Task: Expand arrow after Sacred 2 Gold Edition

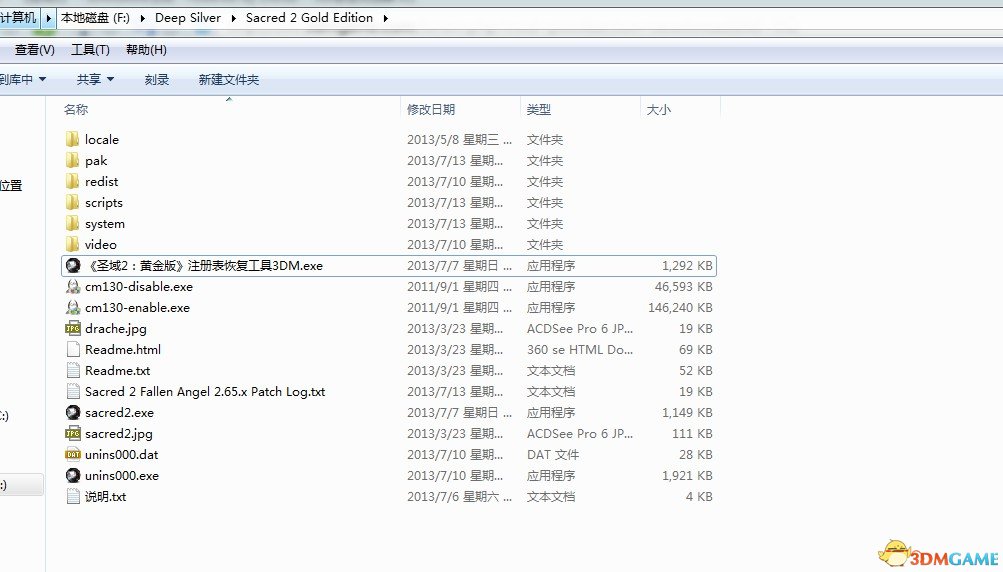Action: click(x=386, y=18)
